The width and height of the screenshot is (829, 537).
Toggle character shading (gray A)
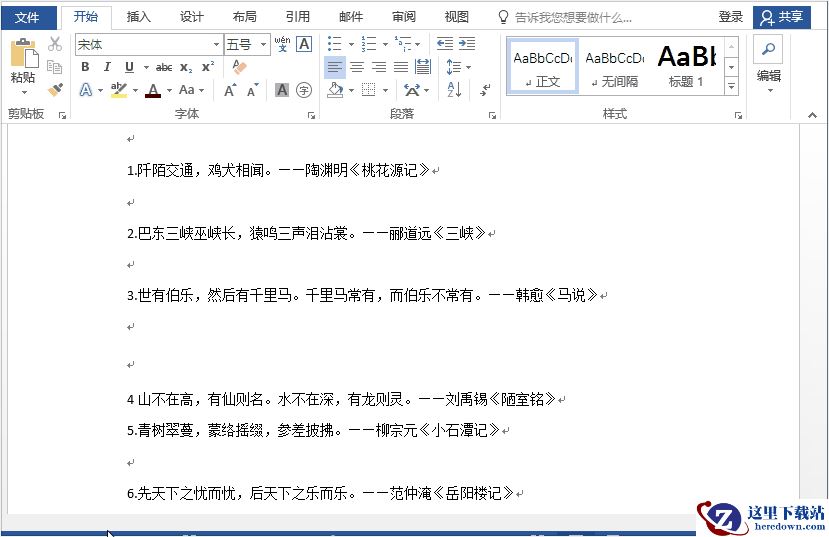click(282, 90)
